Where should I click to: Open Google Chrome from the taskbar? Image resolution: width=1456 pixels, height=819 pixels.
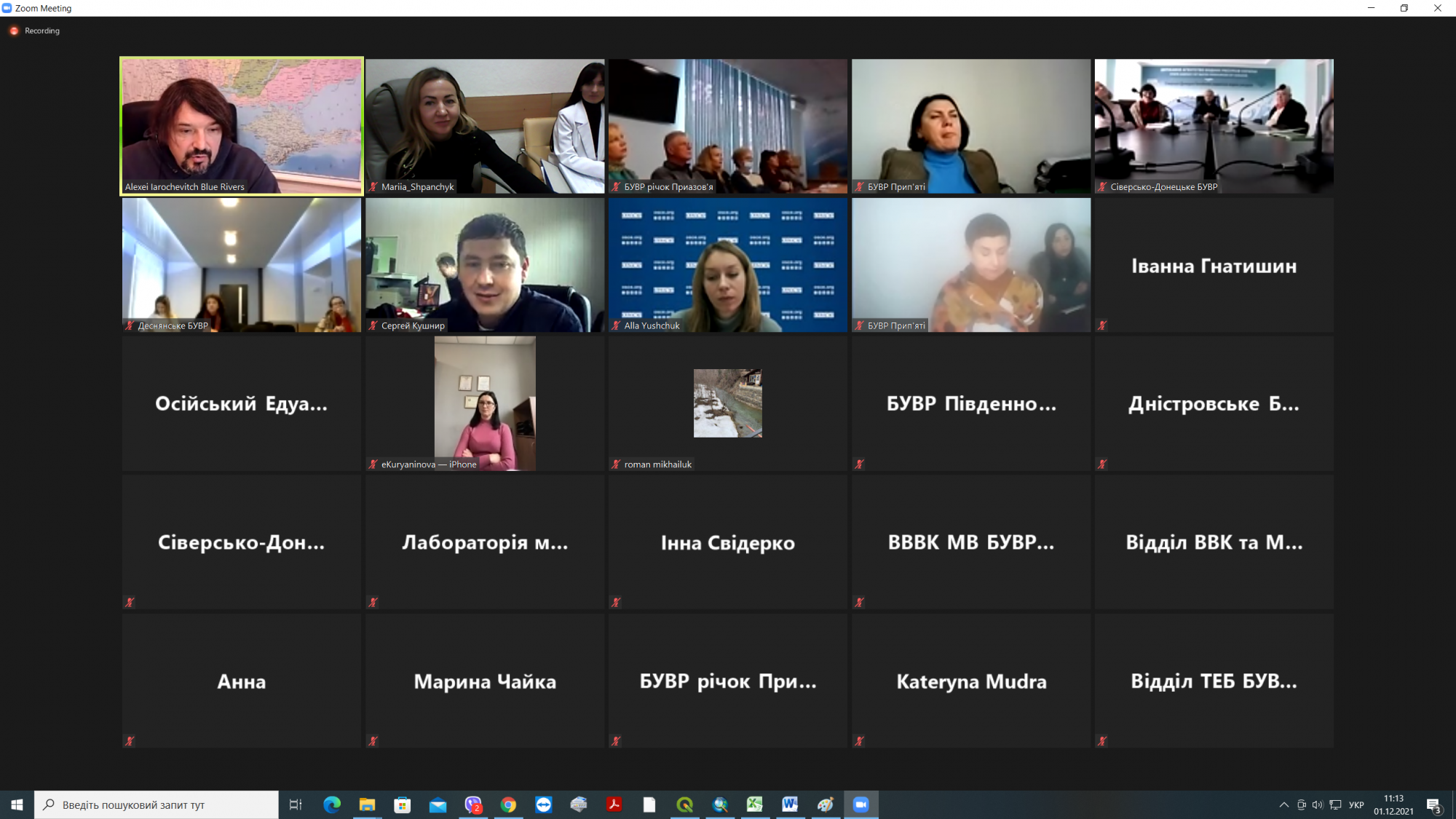508,804
